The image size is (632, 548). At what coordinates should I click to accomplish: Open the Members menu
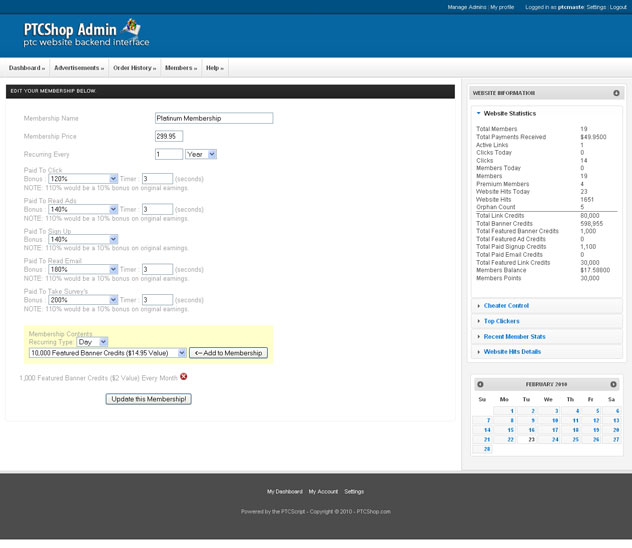click(180, 68)
